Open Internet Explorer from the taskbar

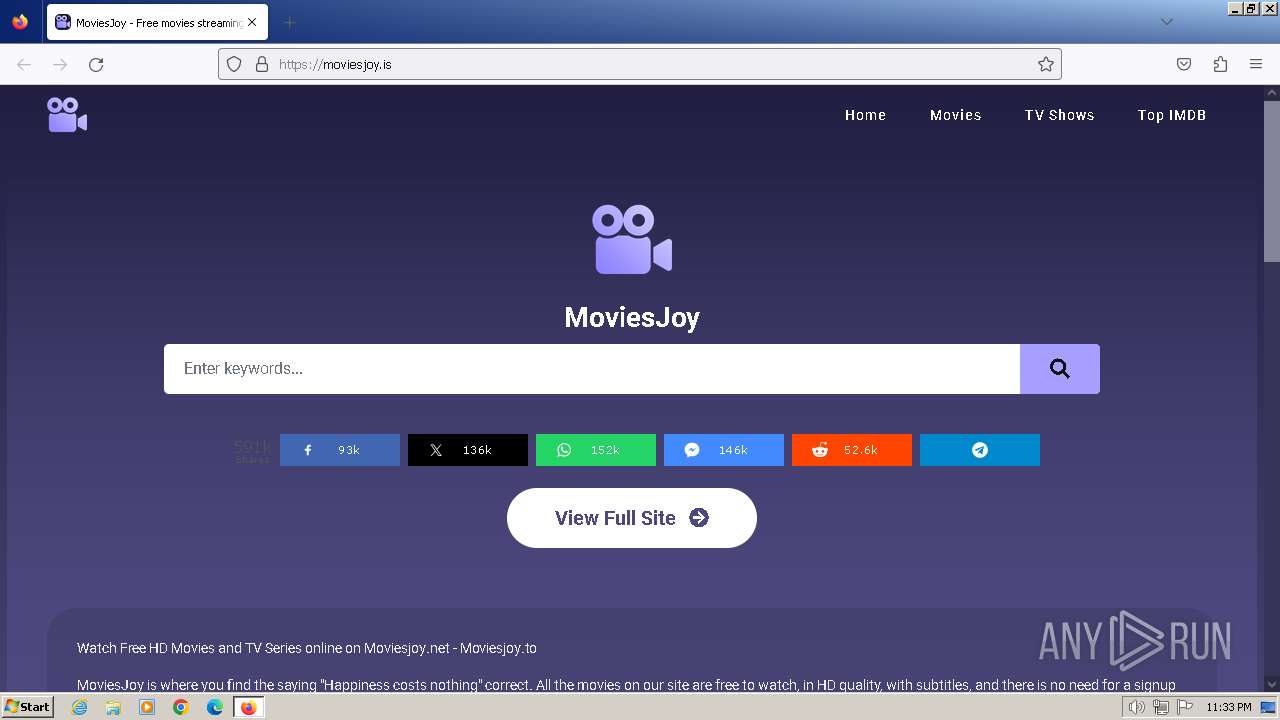click(79, 707)
